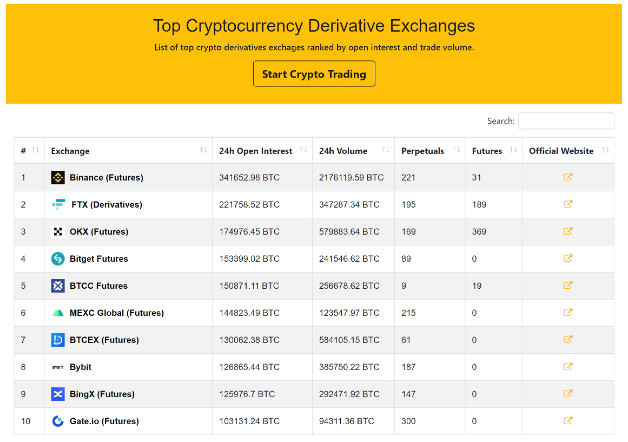Viewport: 628px width, 442px height.
Task: Open BTCEX (Futures) official website link icon
Action: click(568, 340)
